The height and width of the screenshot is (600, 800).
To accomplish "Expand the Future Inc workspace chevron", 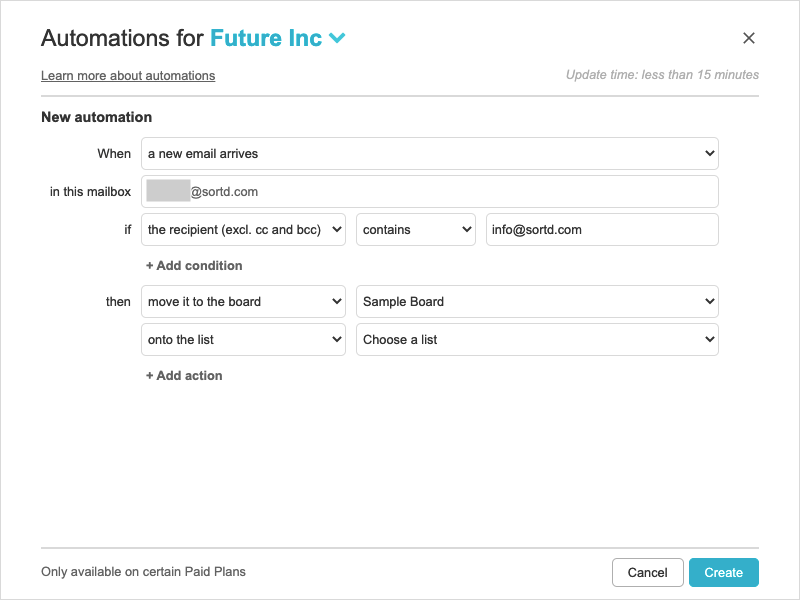I will [x=337, y=39].
